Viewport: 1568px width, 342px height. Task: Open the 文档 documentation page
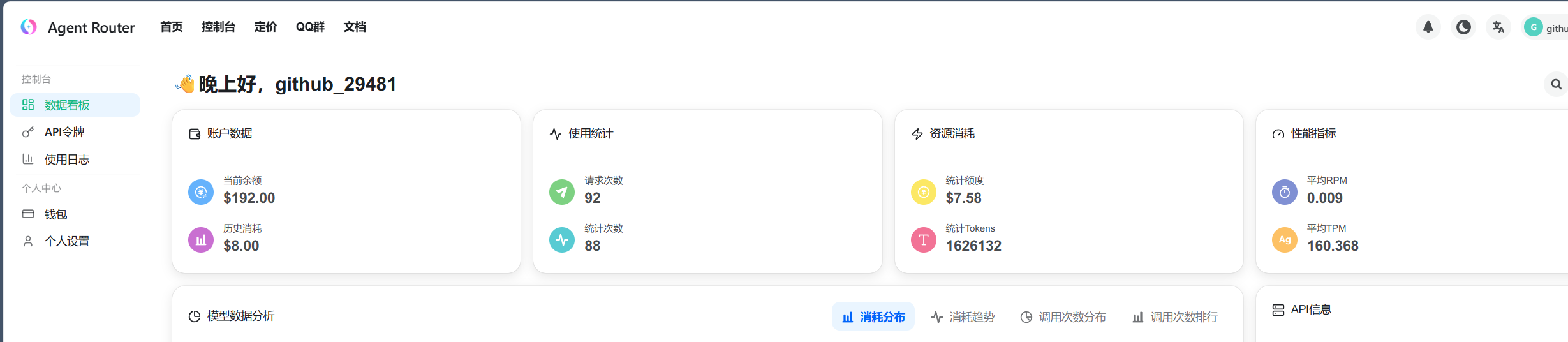[x=355, y=27]
